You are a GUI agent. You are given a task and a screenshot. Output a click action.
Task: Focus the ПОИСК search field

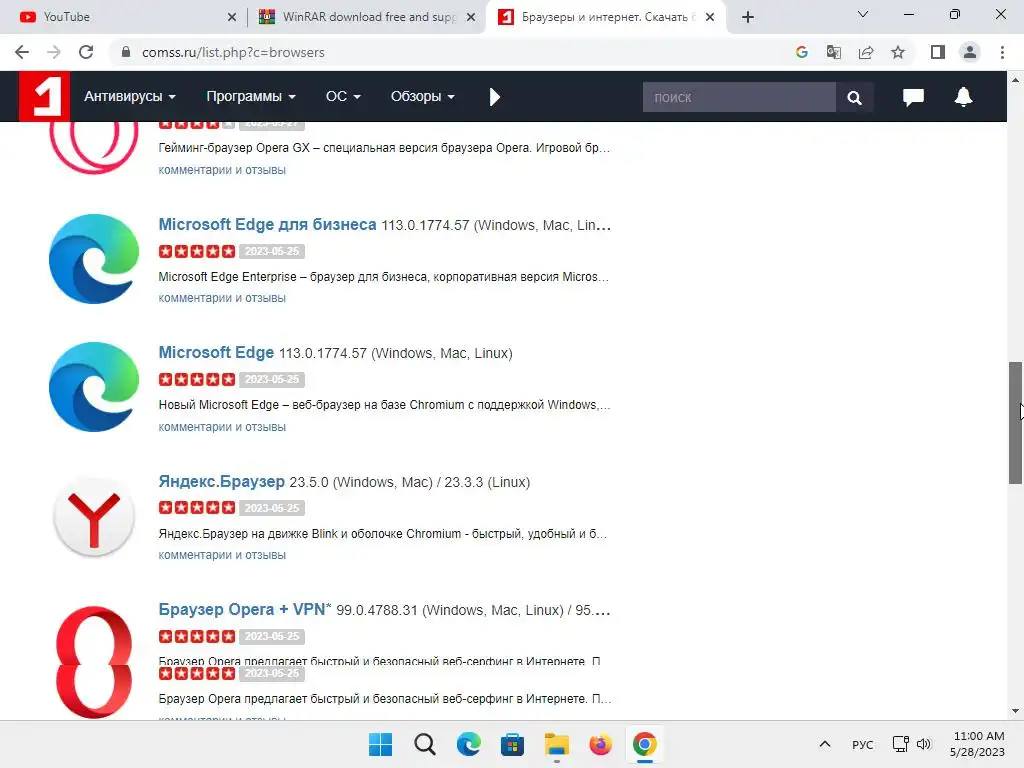[x=739, y=97]
